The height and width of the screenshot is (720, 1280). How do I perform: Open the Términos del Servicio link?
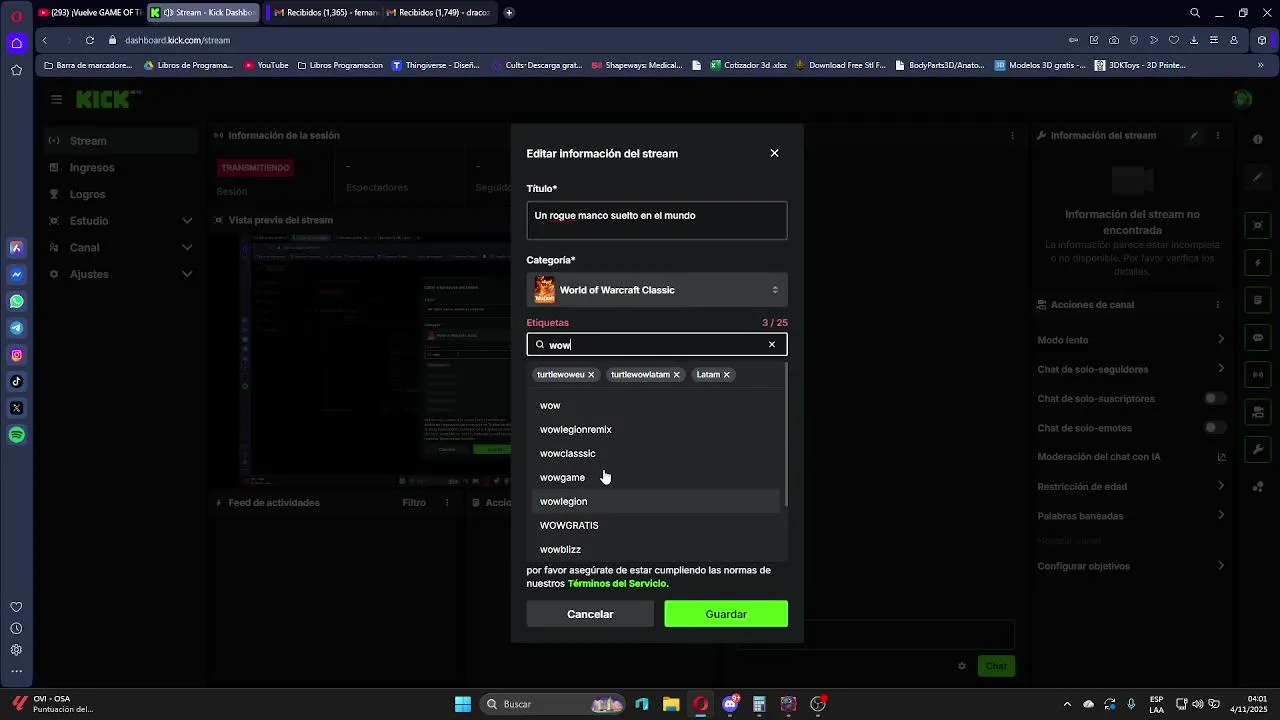(x=616, y=584)
